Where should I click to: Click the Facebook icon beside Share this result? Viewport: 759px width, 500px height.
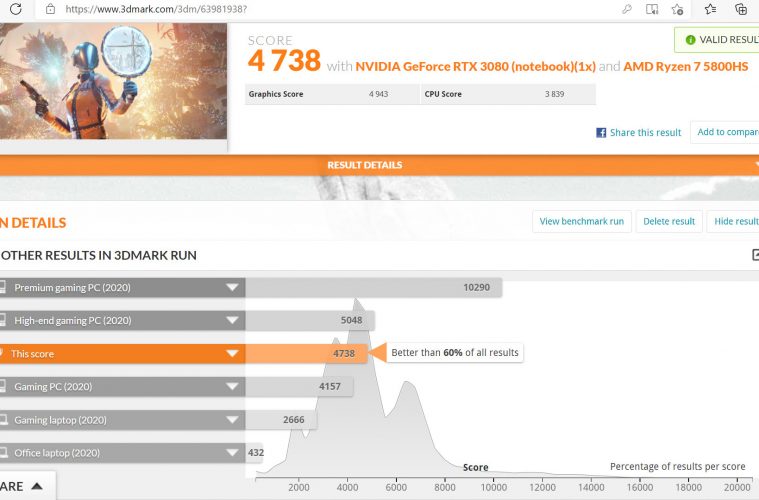coord(601,133)
